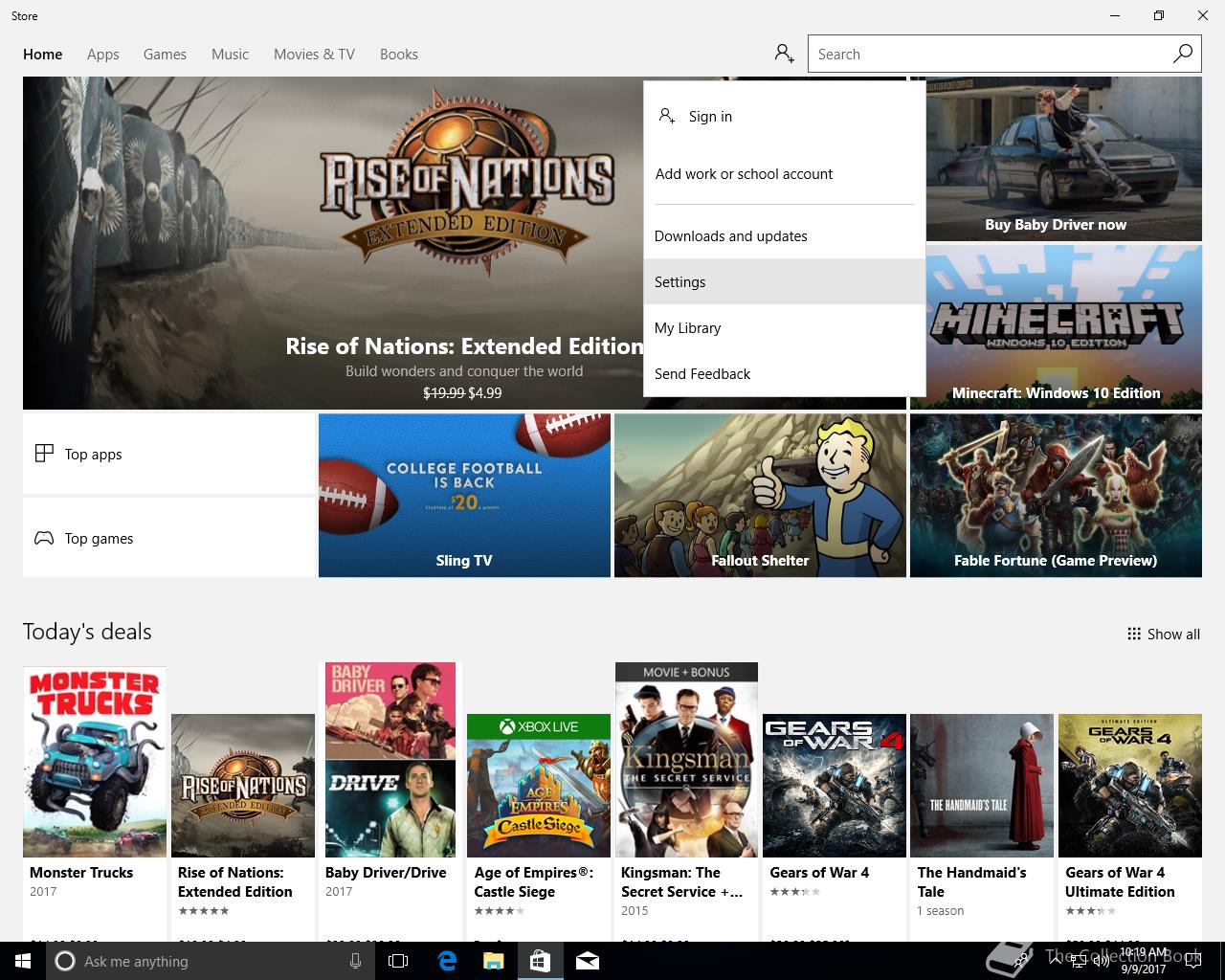Open Windows Start menu
The height and width of the screenshot is (980, 1225).
(23, 961)
